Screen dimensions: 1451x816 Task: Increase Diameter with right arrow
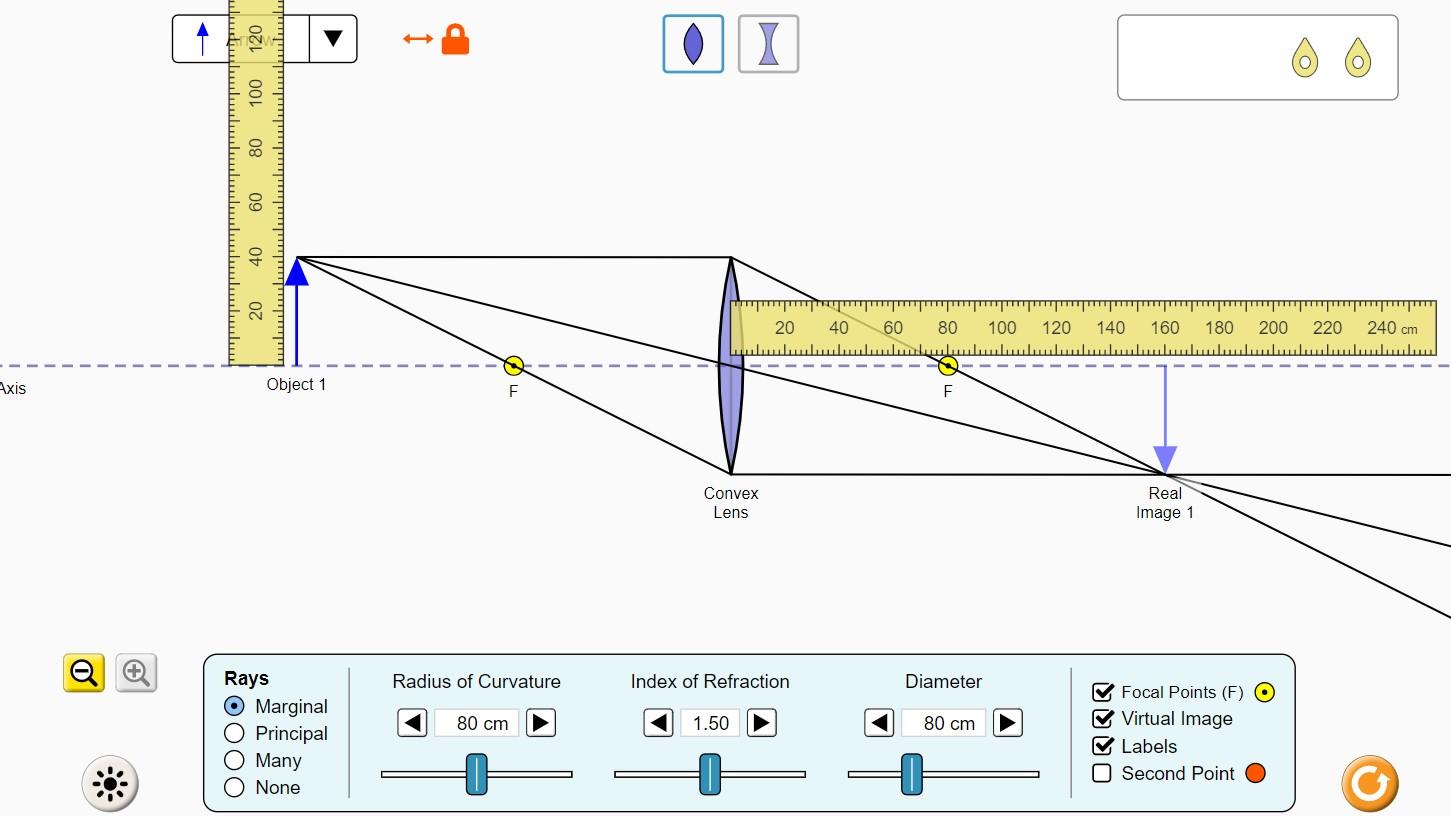click(x=1008, y=722)
